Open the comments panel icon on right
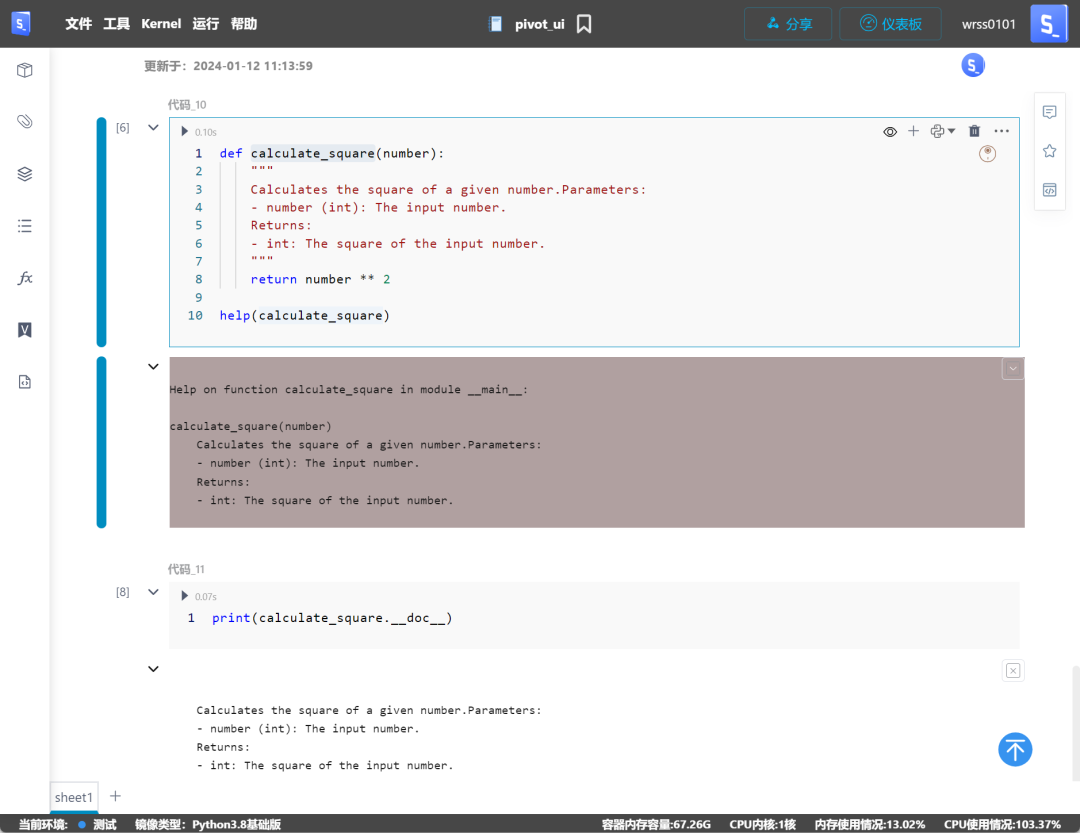The width and height of the screenshot is (1080, 833). [x=1050, y=112]
